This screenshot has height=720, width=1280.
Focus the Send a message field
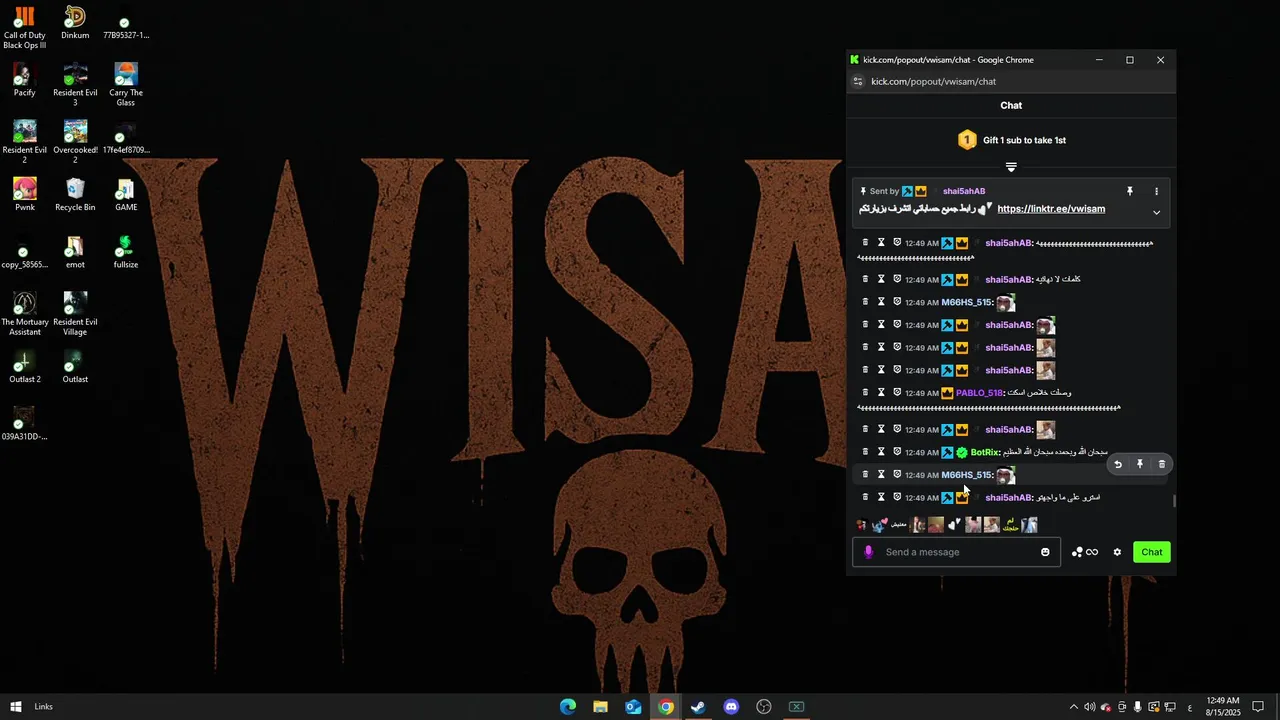[956, 552]
